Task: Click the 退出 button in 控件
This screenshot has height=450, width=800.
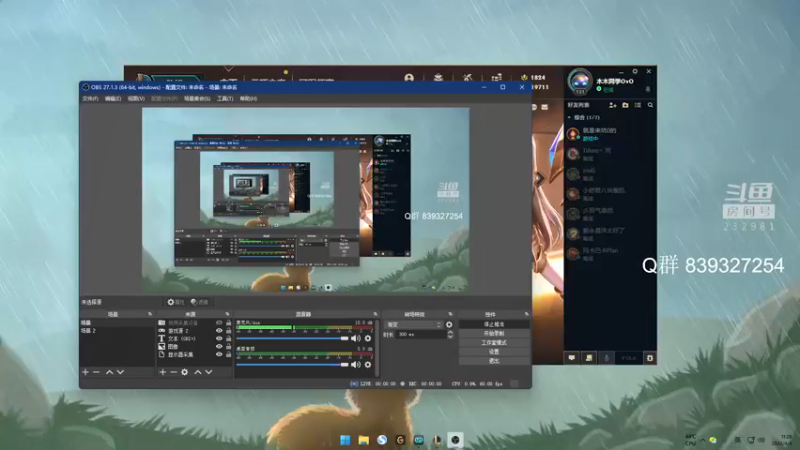Action: [x=493, y=361]
